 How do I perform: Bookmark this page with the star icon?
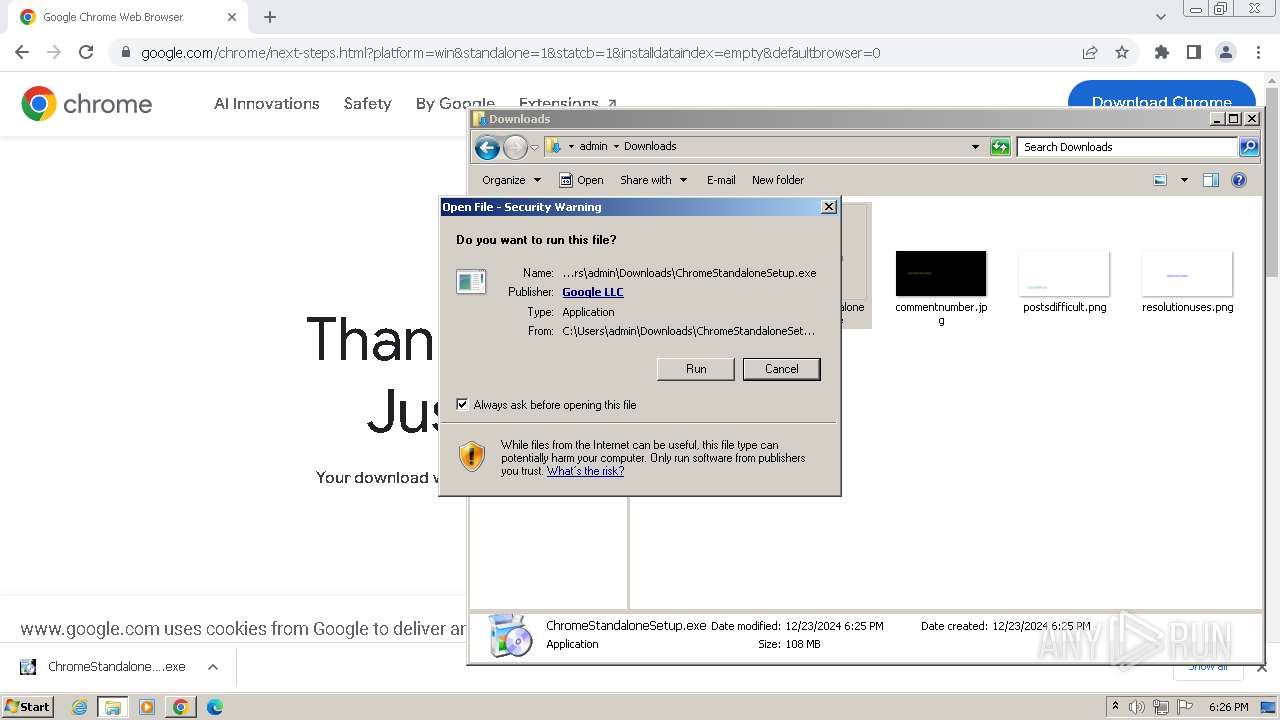(1122, 52)
